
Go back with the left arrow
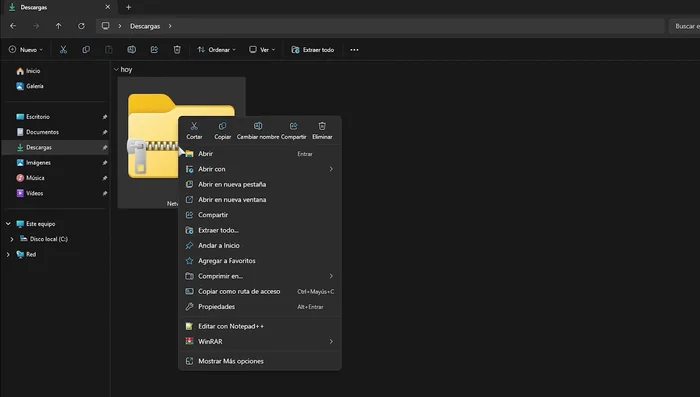13,26
